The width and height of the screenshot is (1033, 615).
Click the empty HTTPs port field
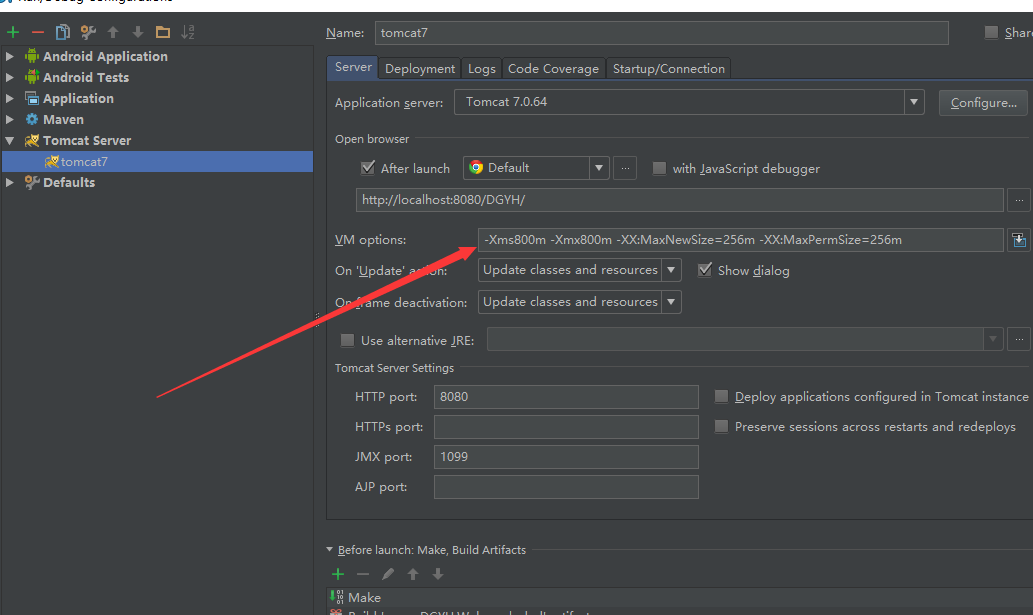(566, 427)
